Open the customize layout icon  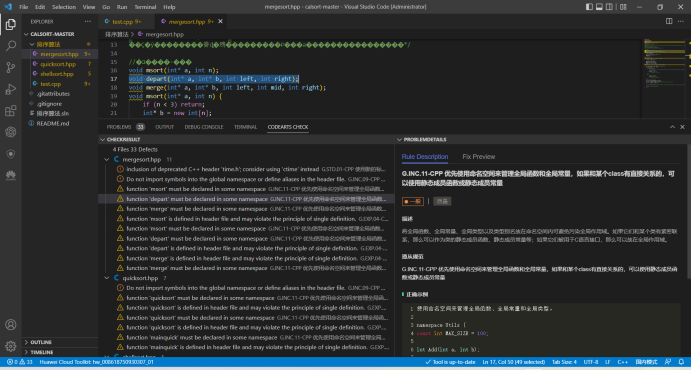pyautogui.click(x=623, y=7)
